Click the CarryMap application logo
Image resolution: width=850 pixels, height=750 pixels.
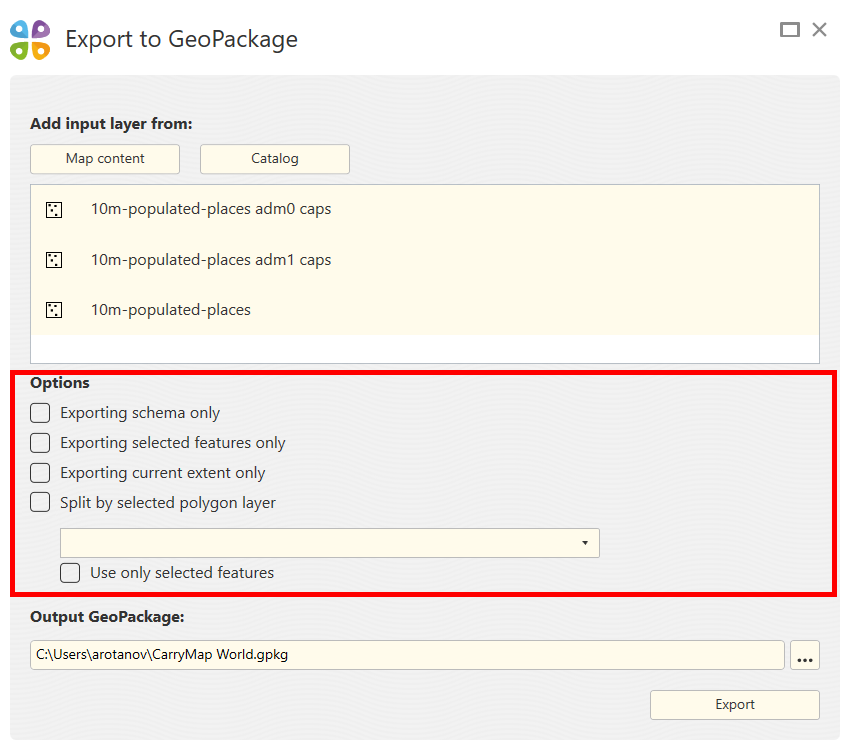pyautogui.click(x=30, y=38)
